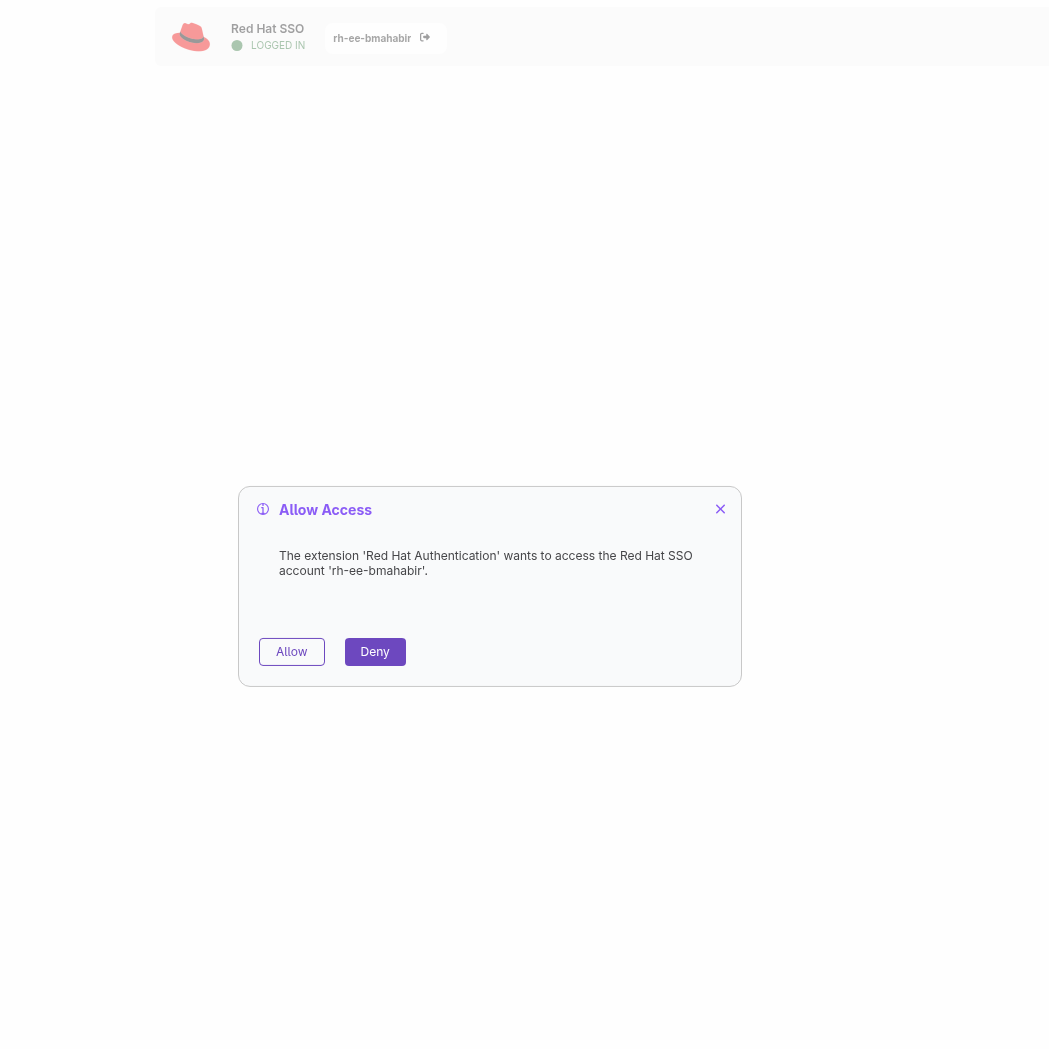Screen dimensions: 1049x1049
Task: Click empty header bar right of account chip
Action: (x=736, y=37)
